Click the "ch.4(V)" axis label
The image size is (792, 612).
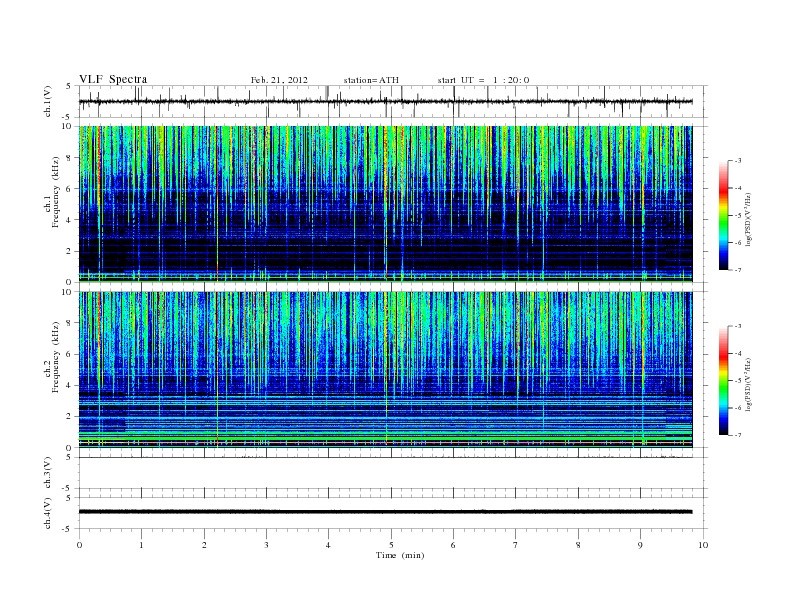pyautogui.click(x=48, y=513)
